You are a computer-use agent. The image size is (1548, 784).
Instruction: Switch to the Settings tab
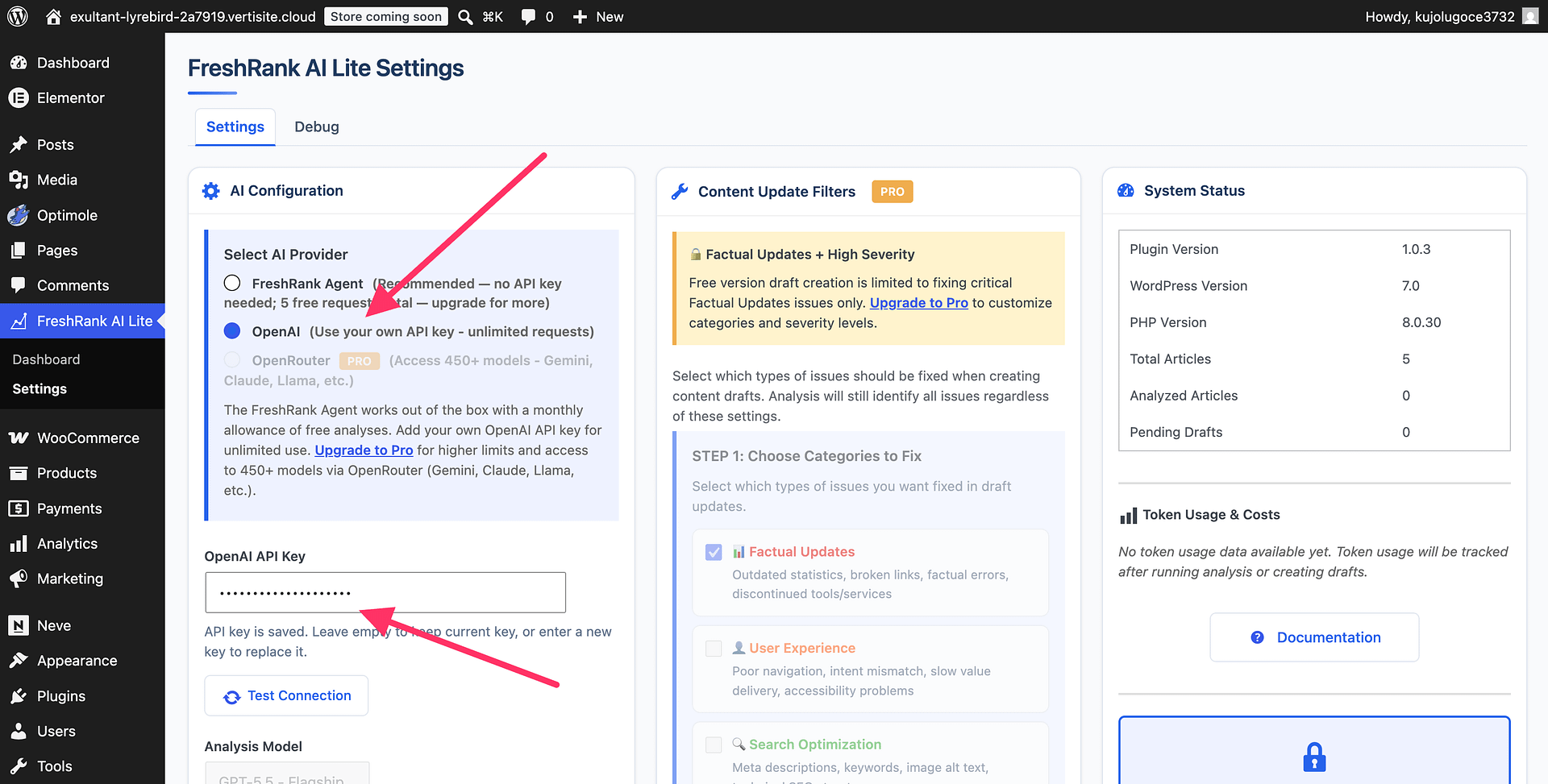coord(235,127)
